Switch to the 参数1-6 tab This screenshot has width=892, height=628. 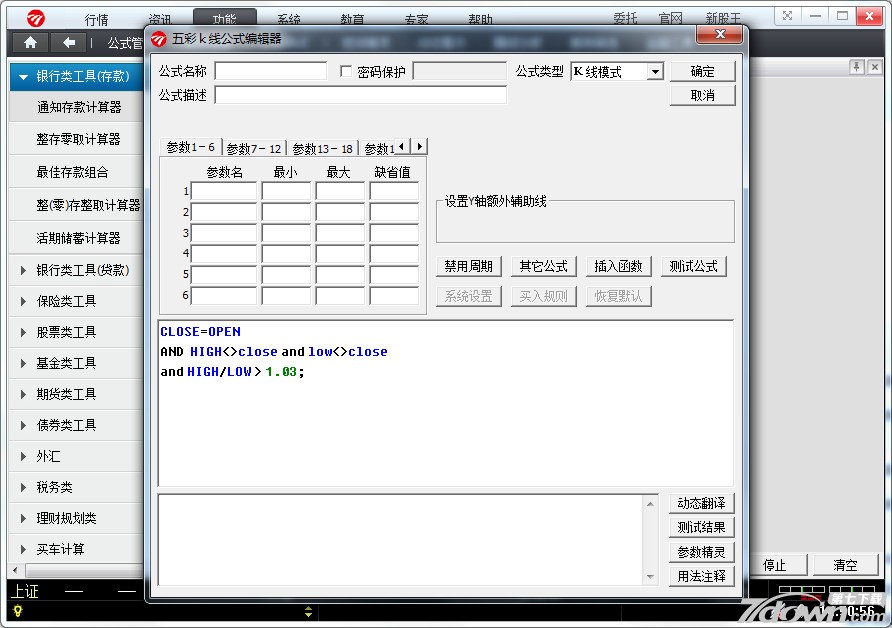point(191,147)
